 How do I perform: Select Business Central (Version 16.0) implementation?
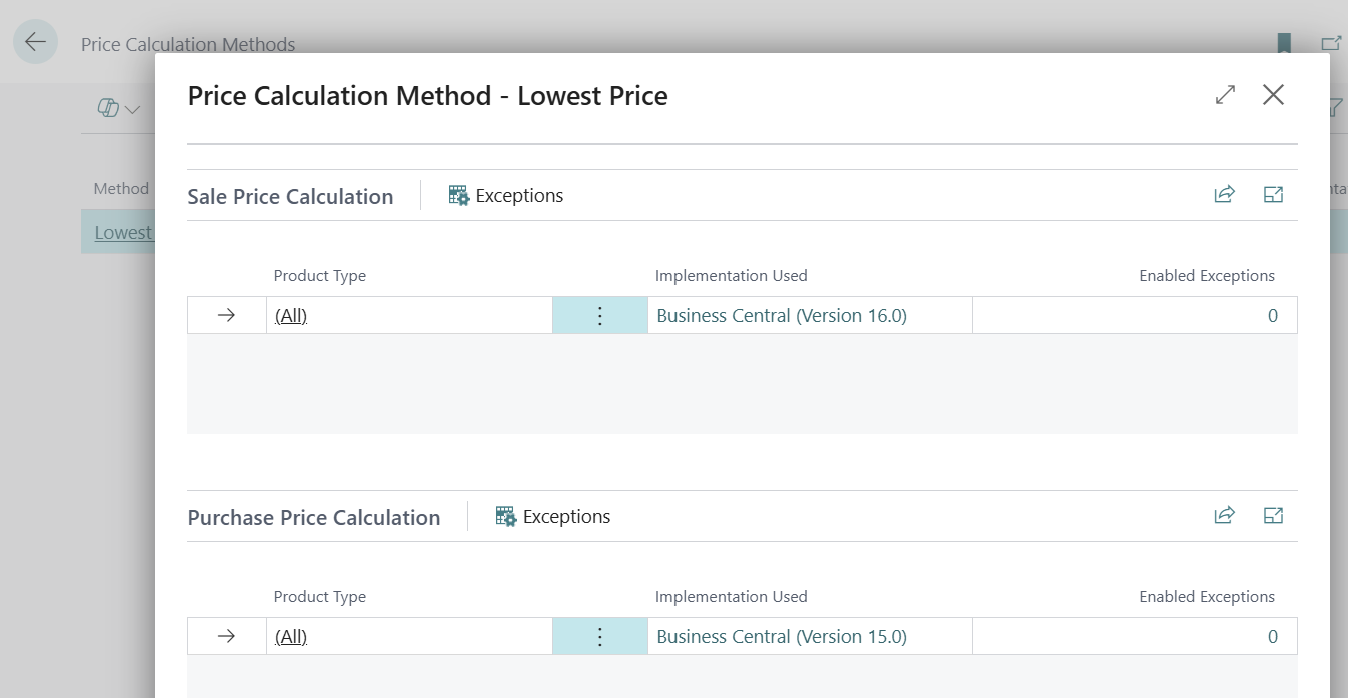click(x=781, y=316)
